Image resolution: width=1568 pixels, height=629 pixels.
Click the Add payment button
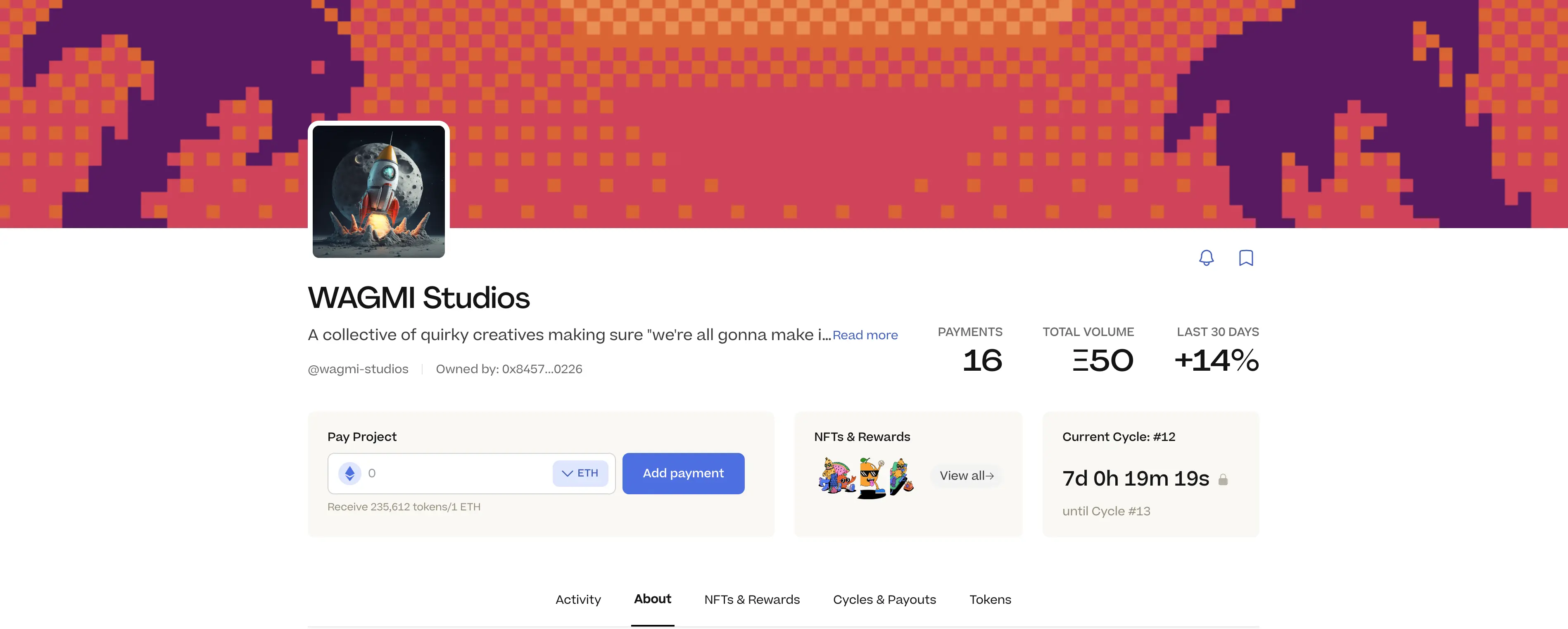pyautogui.click(x=683, y=473)
